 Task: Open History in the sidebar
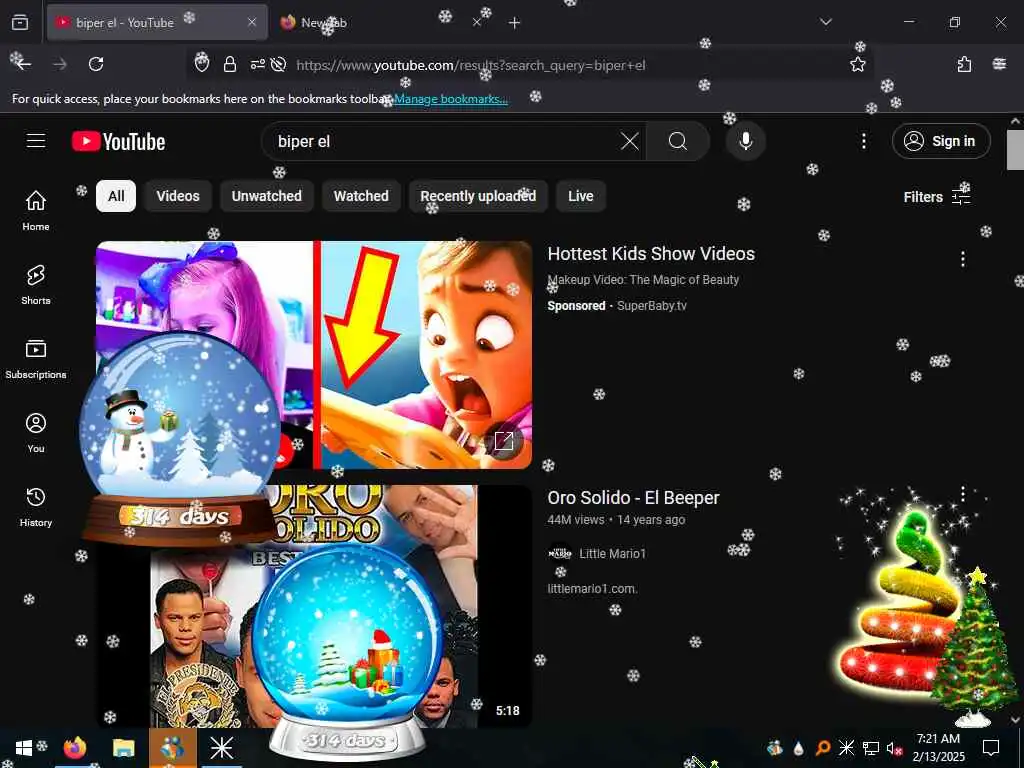tap(36, 507)
